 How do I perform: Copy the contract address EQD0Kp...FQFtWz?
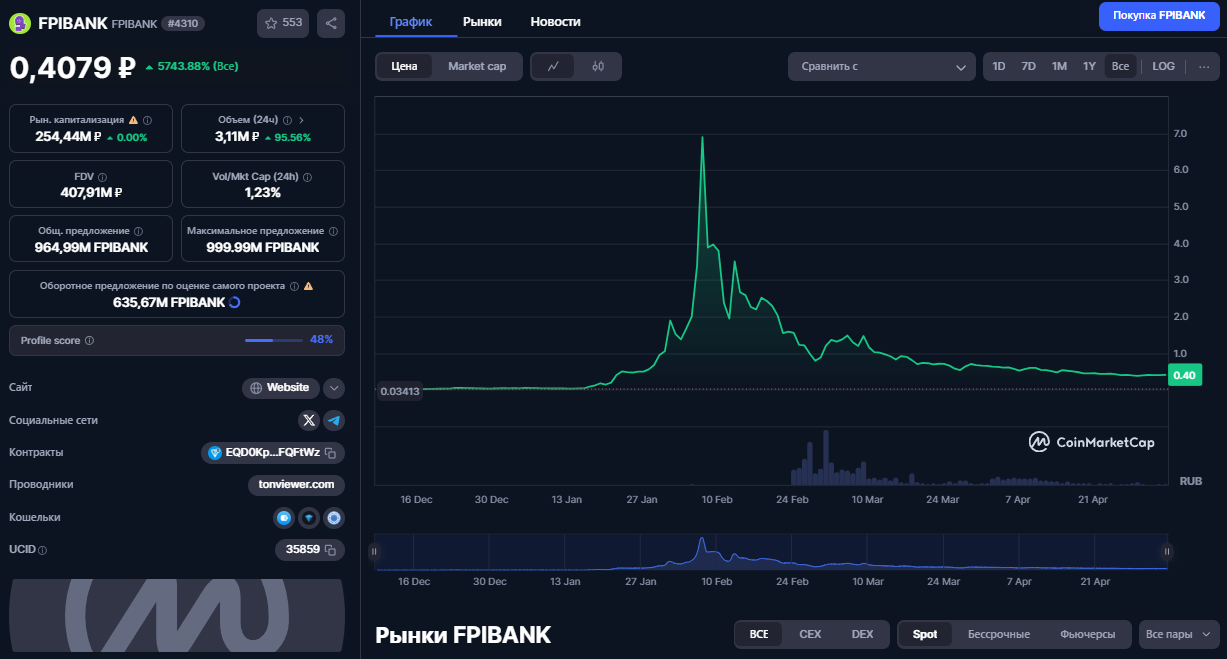click(x=330, y=453)
